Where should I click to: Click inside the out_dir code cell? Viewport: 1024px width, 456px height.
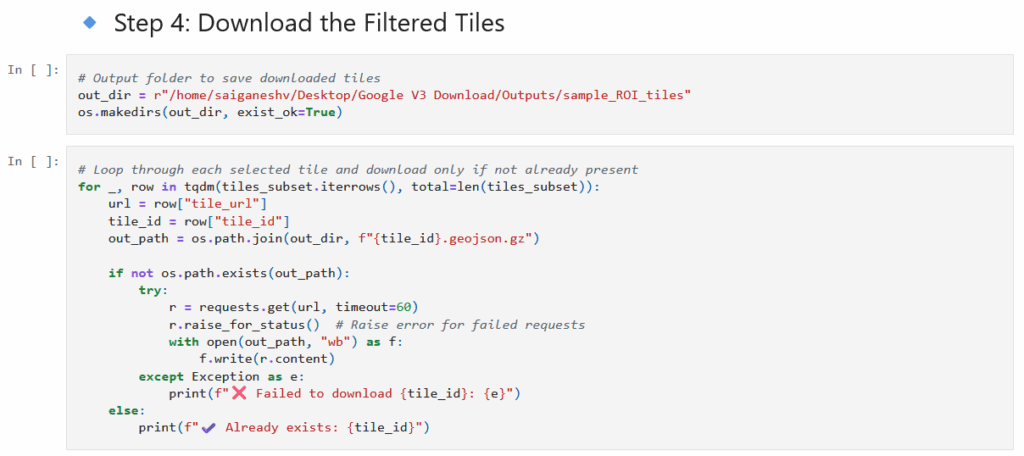[539, 95]
